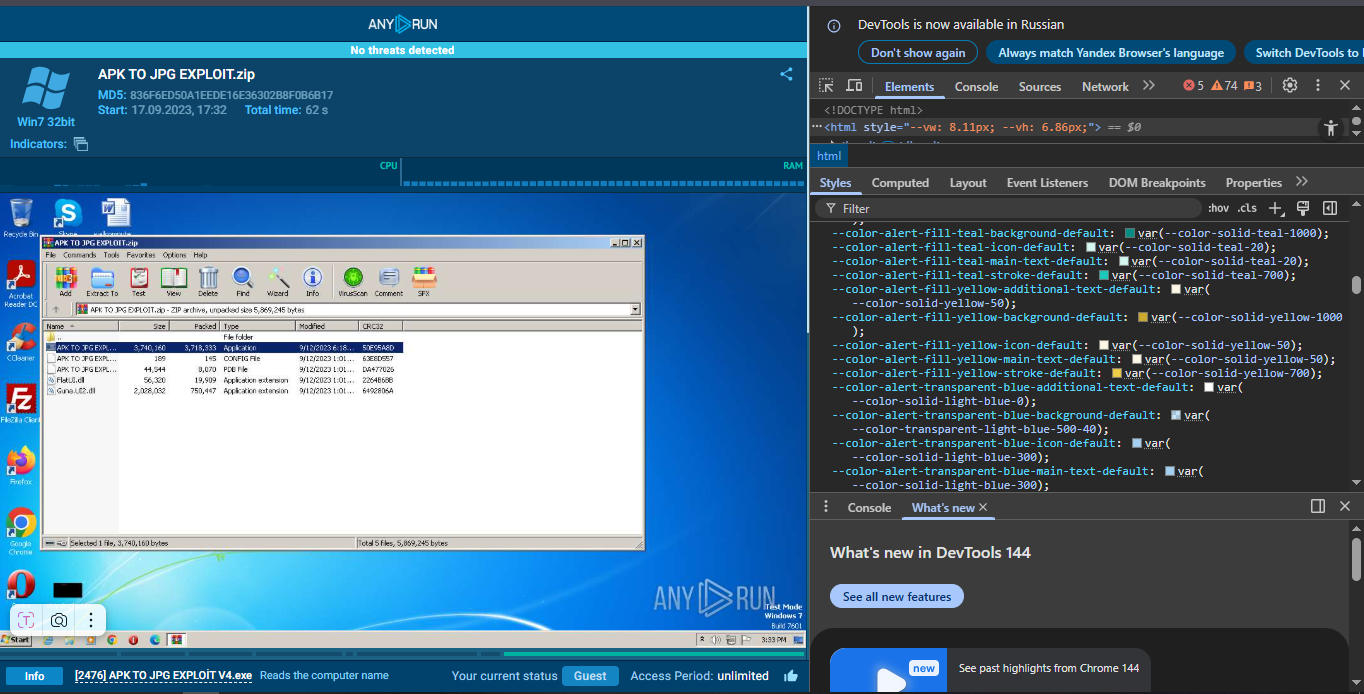
Task: Click the image search camera icon
Action: [59, 620]
